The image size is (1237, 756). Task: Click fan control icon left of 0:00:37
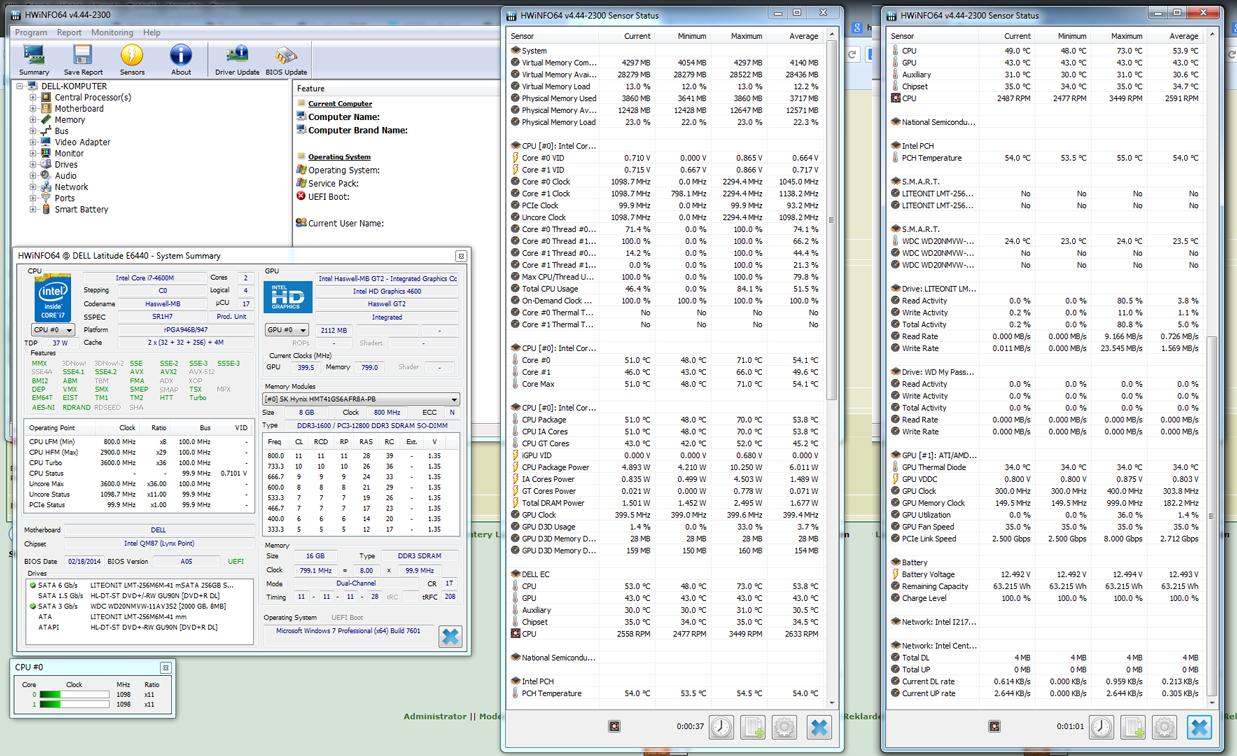point(614,727)
